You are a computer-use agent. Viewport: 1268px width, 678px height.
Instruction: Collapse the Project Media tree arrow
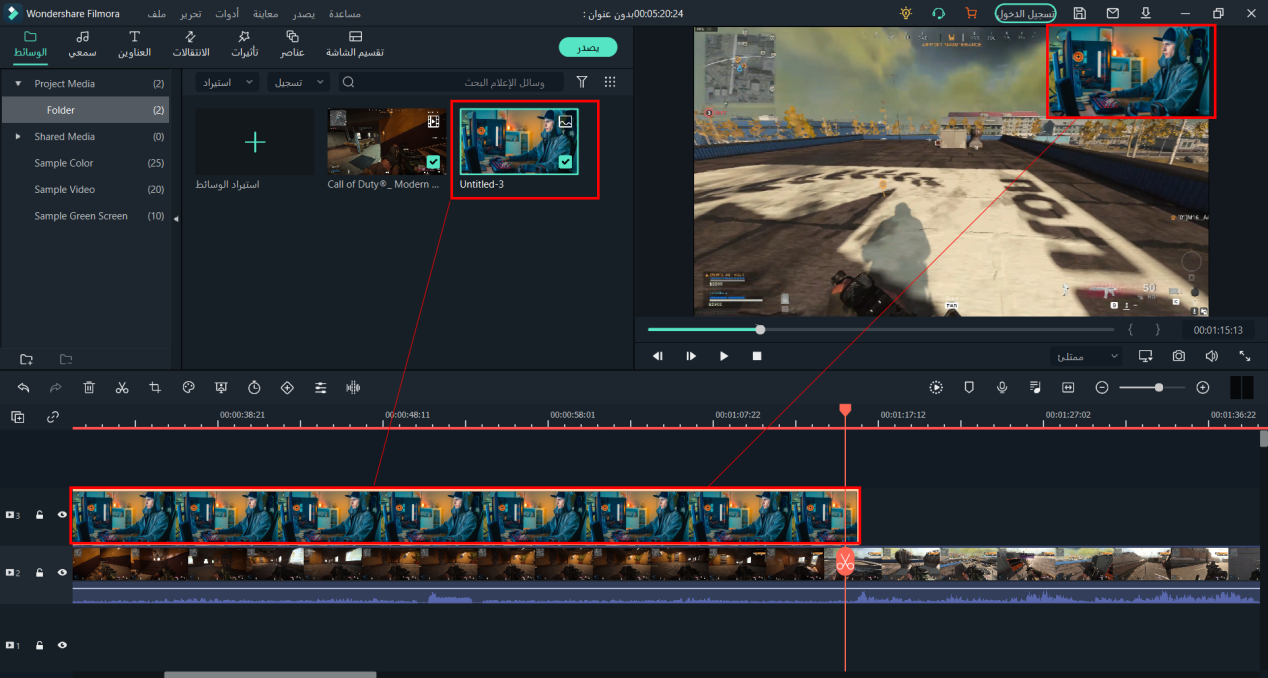point(18,84)
